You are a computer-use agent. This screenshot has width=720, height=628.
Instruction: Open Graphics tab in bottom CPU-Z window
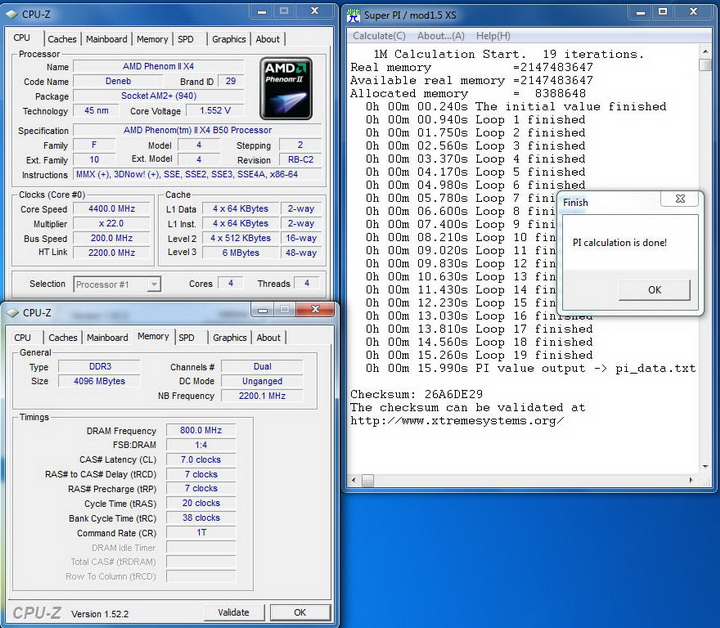tap(230, 337)
